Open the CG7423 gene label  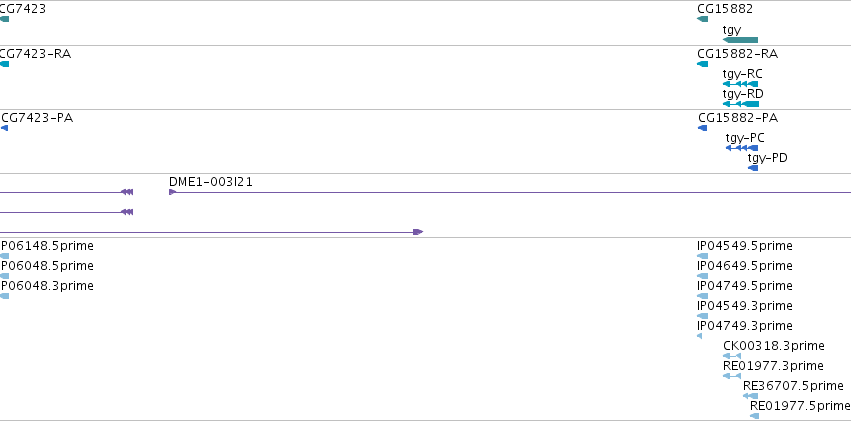pyautogui.click(x=23, y=9)
